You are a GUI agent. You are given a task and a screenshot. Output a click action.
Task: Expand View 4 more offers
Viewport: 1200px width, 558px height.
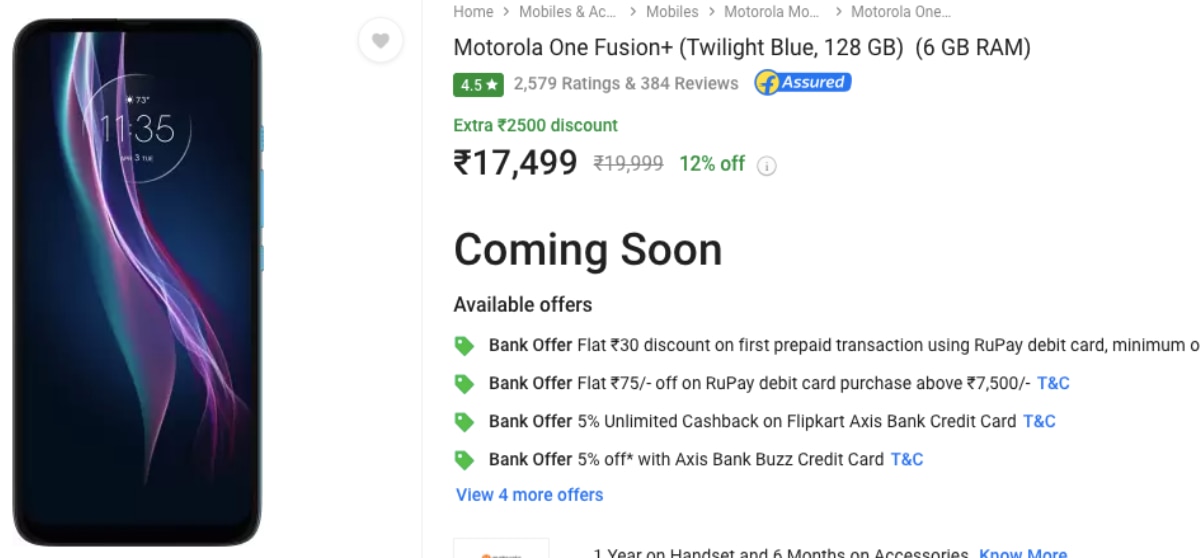tap(529, 495)
